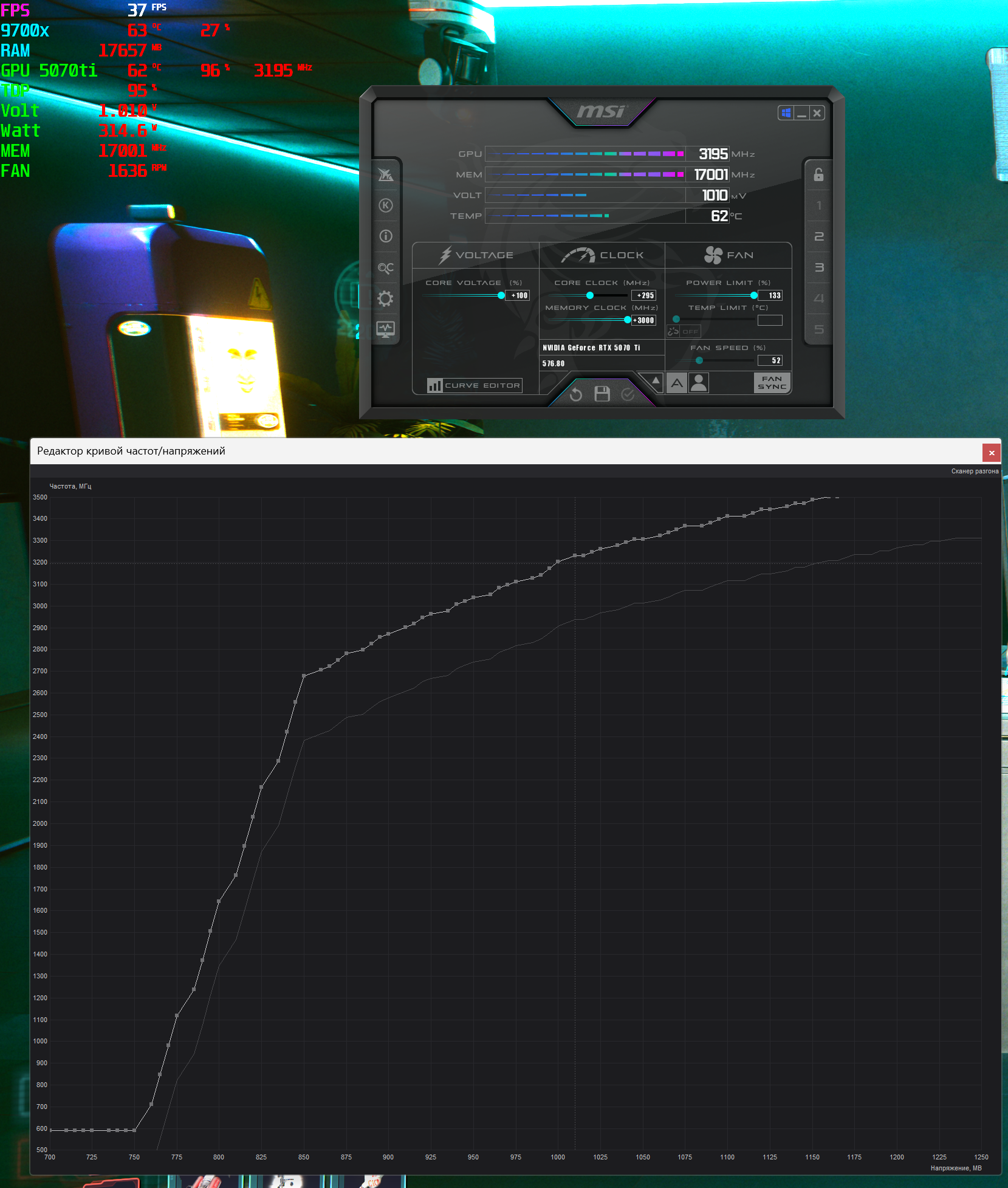The height and width of the screenshot is (1188, 1008).
Task: Open the hardware monitor icon in the sidebar
Action: (x=386, y=329)
